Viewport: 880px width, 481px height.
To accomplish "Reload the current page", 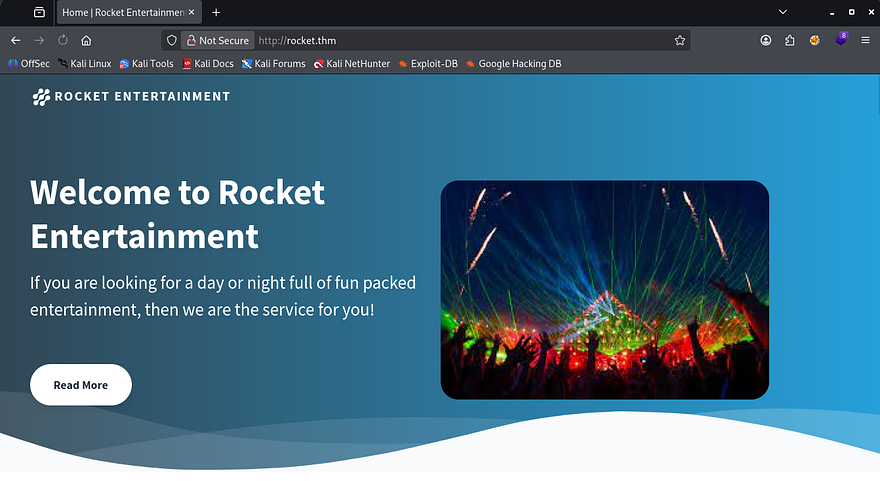I will [63, 41].
